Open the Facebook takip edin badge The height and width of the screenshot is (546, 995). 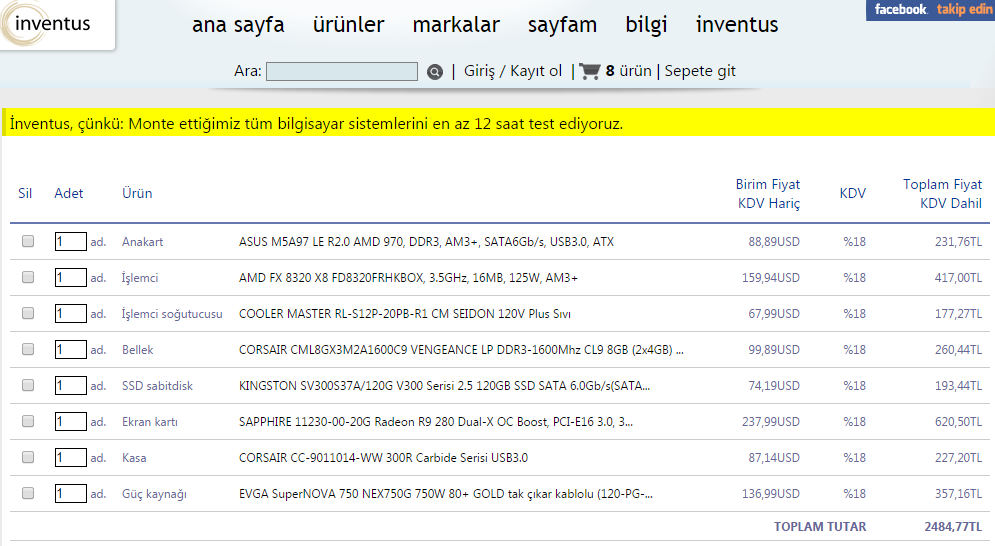click(930, 10)
